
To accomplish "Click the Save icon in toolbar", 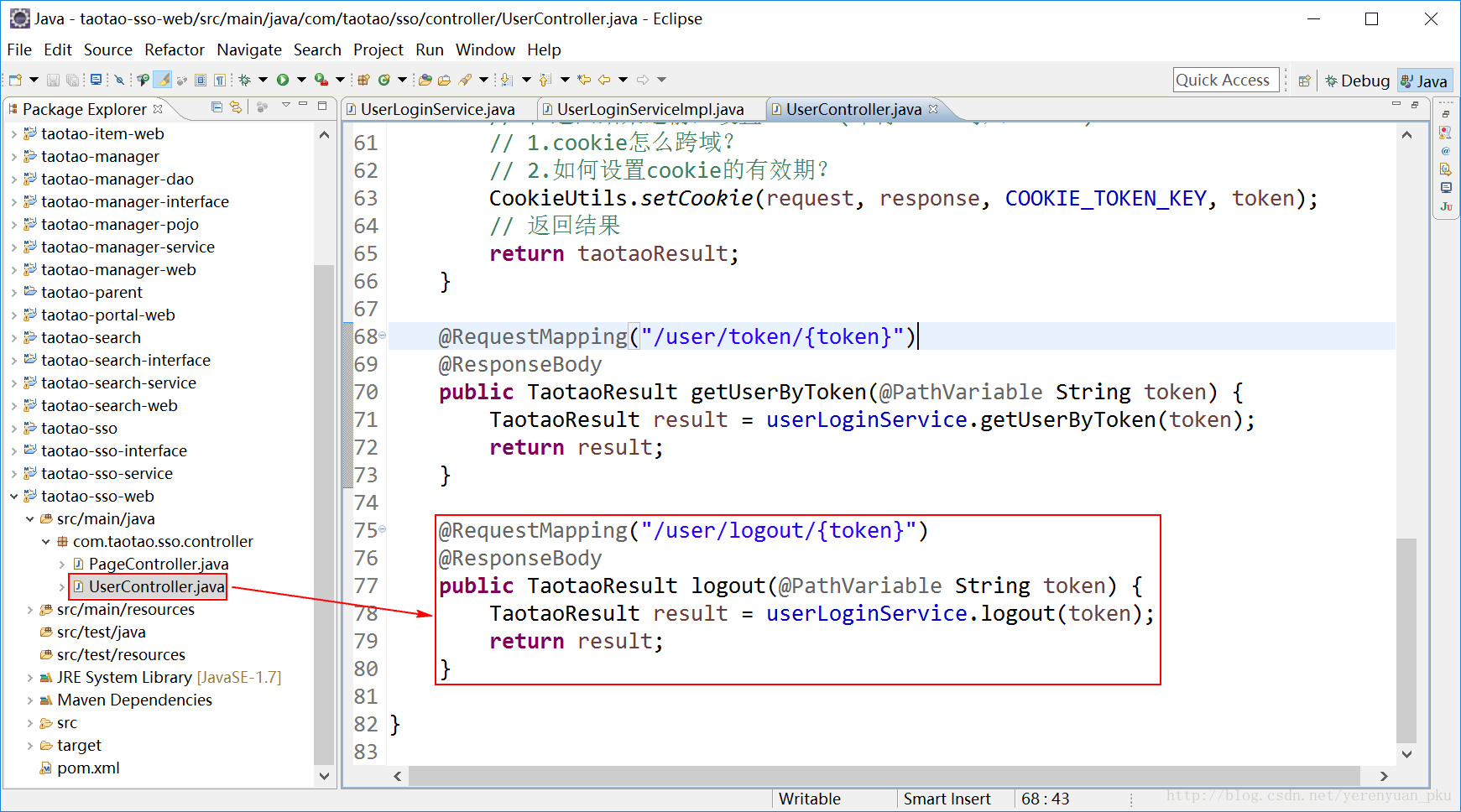I will tap(53, 80).
